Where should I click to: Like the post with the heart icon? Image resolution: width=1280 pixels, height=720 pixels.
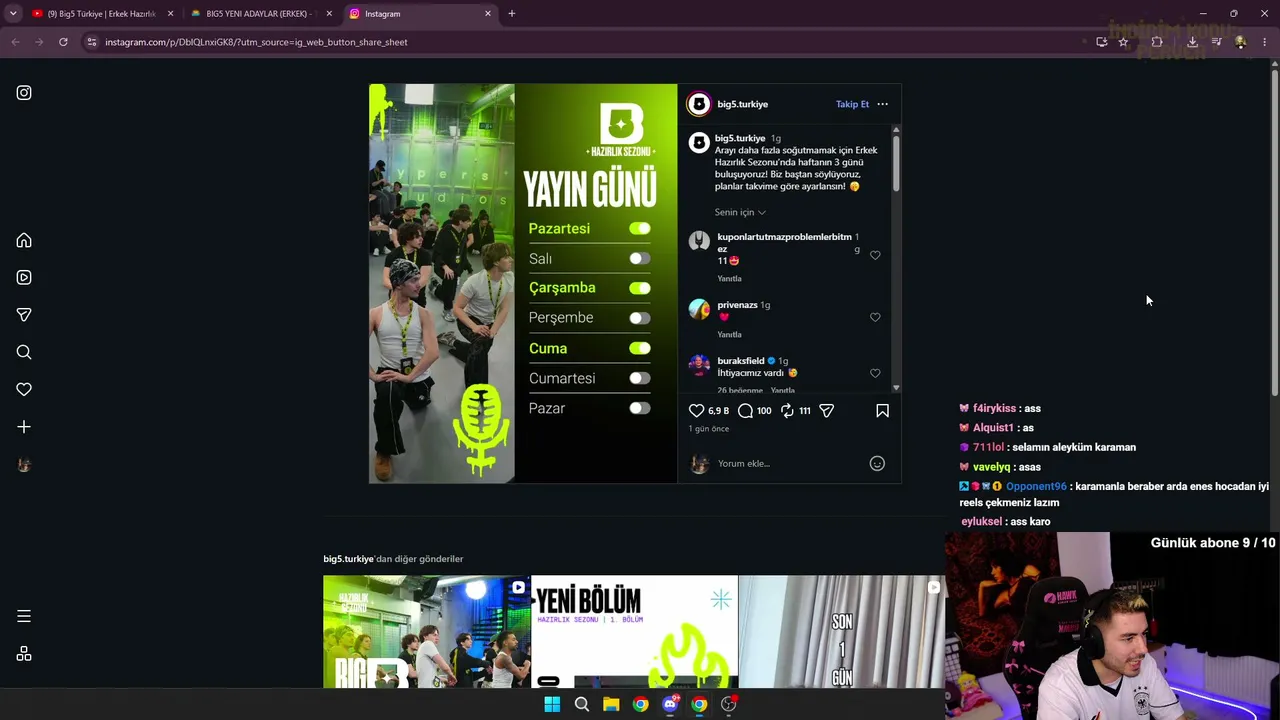[x=697, y=410]
